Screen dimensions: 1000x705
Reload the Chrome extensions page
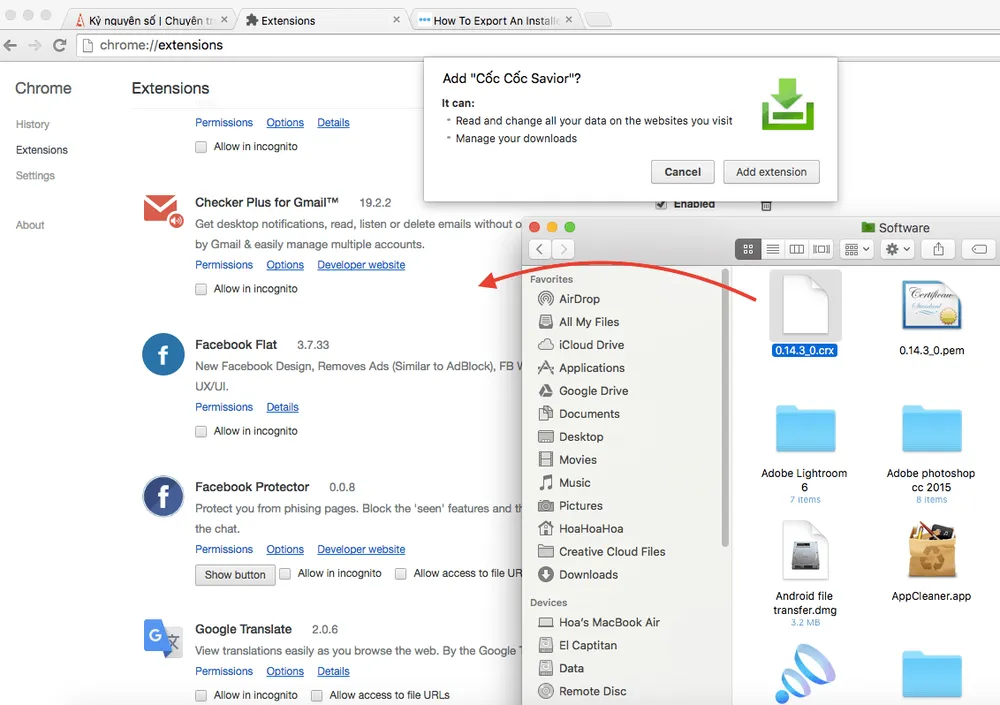(x=60, y=45)
